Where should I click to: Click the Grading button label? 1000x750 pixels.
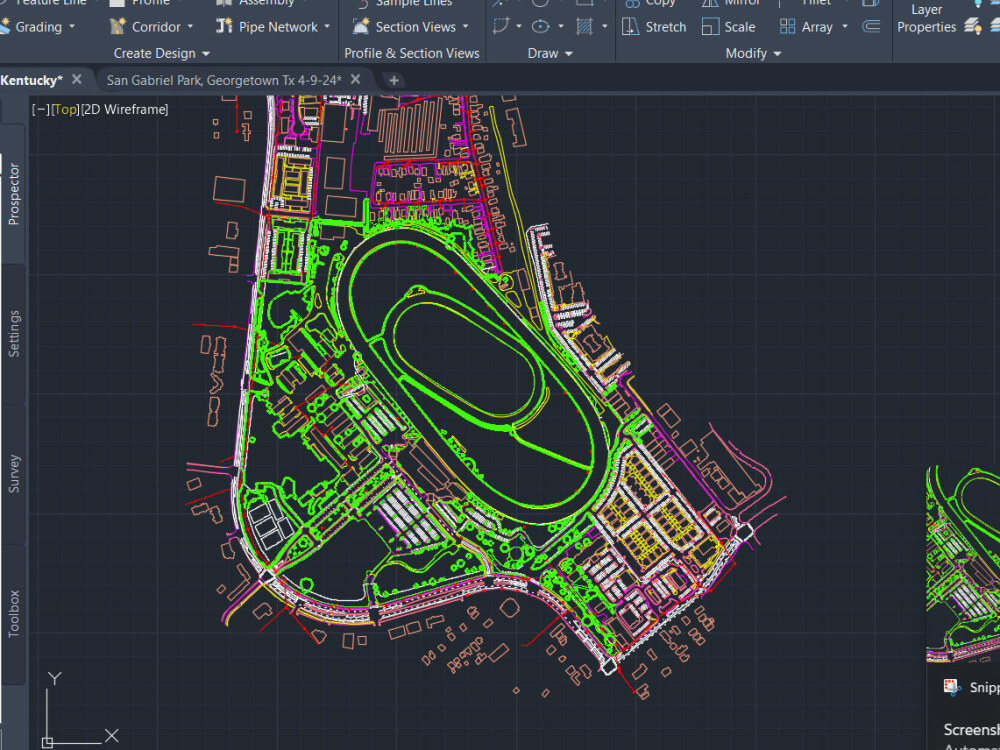pos(38,27)
